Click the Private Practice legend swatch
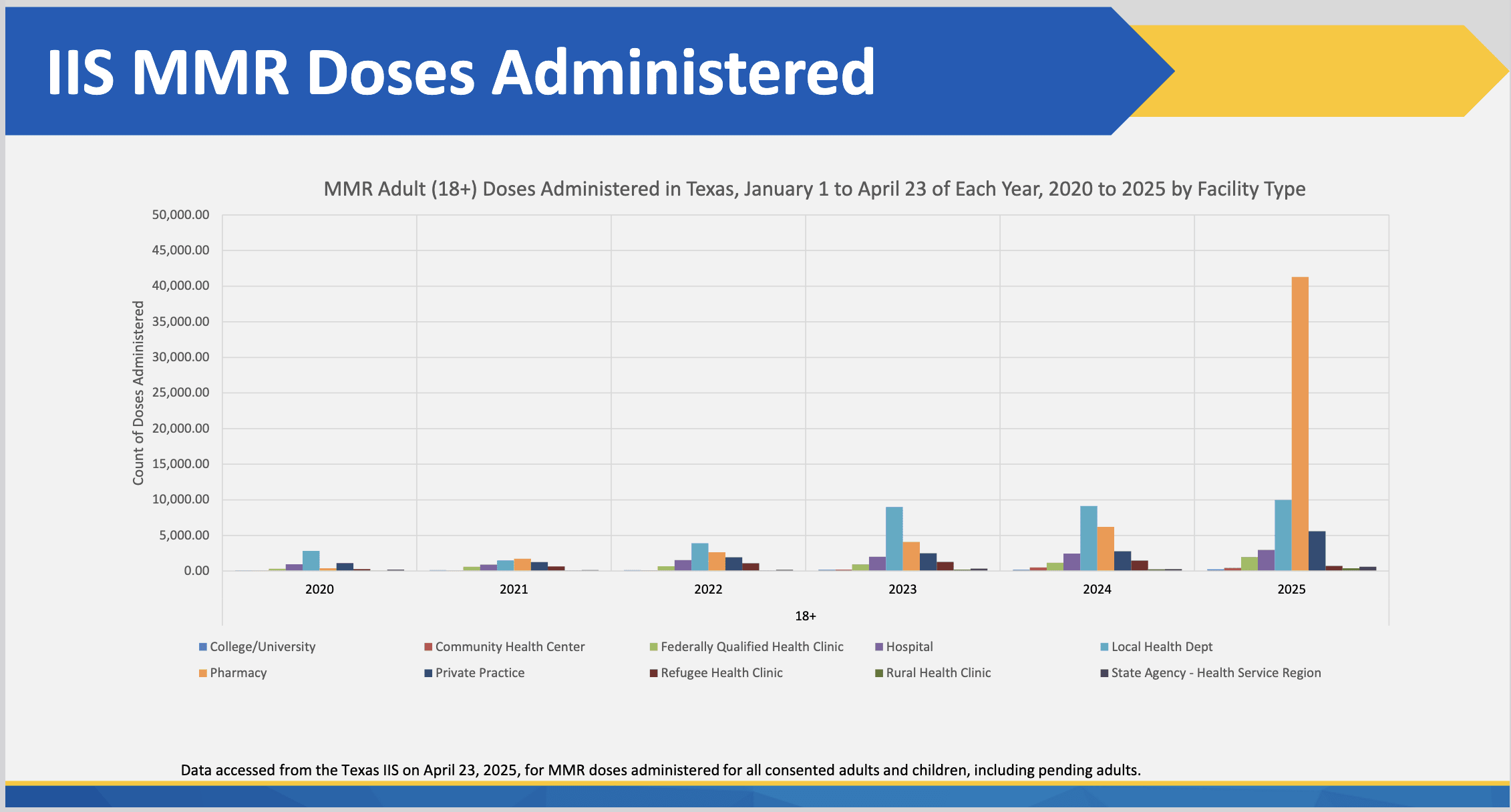Viewport: 1511px width, 812px height. coord(428,673)
